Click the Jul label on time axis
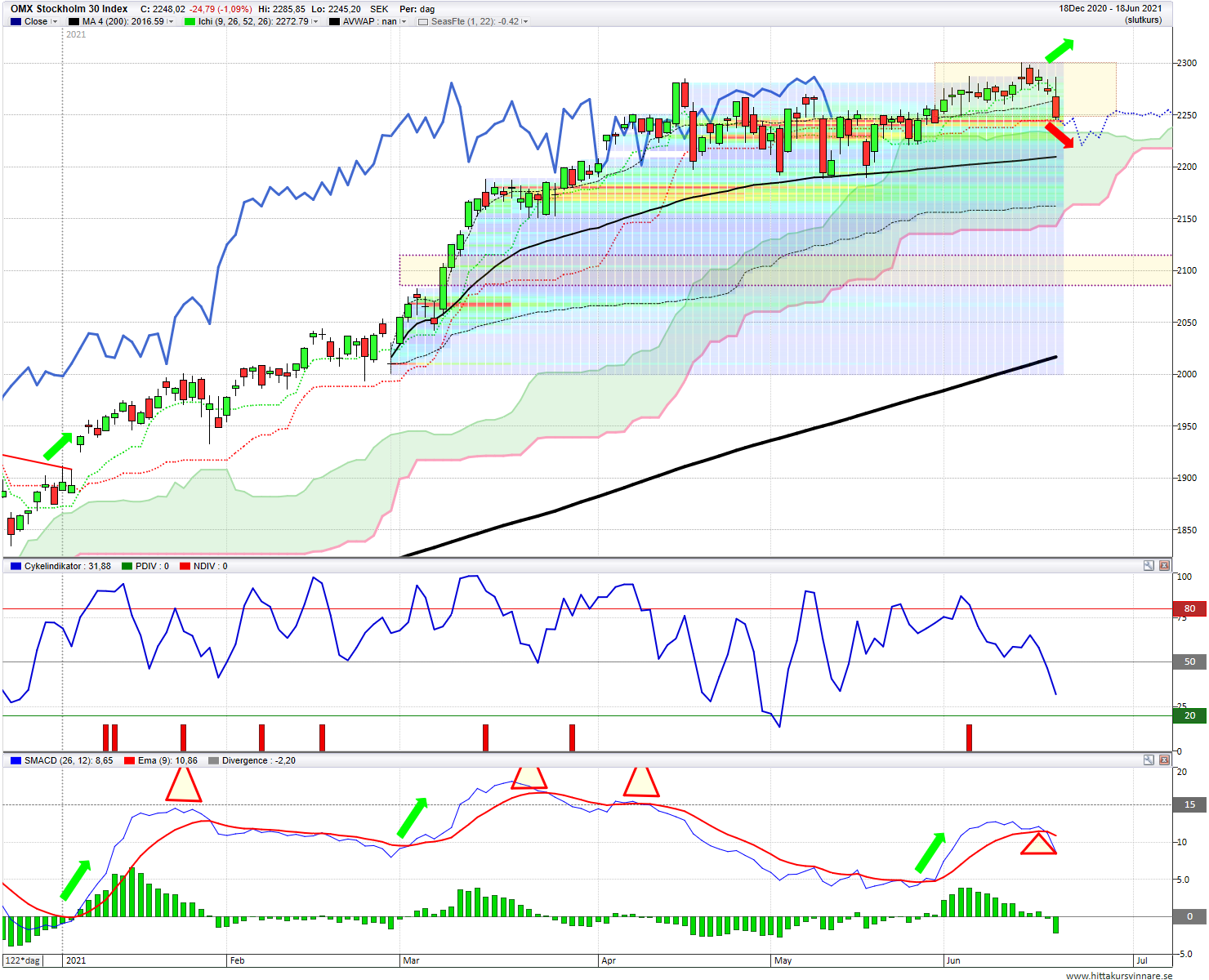1209x980 pixels. click(1142, 960)
